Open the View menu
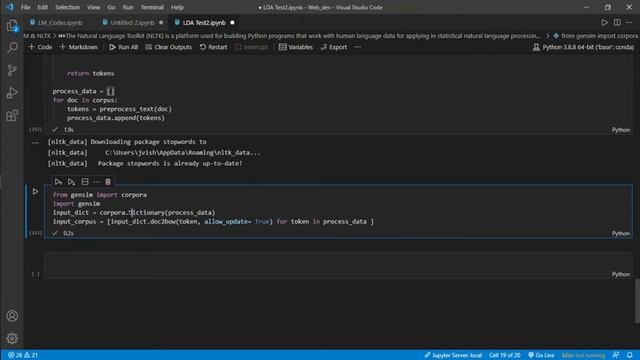Viewport: 640px width, 360px height. tap(93, 7)
